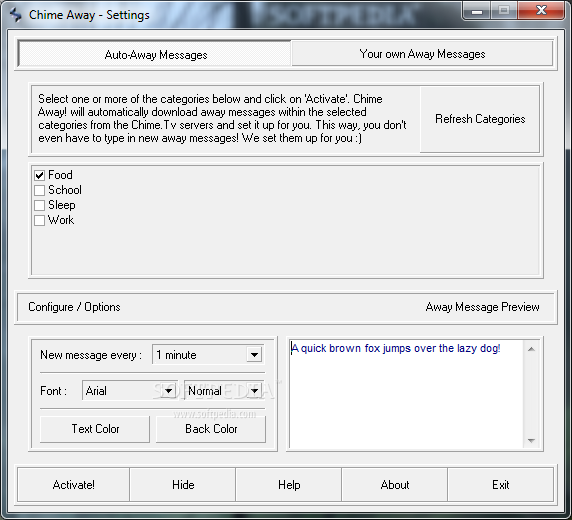The width and height of the screenshot is (572, 520).
Task: Open the About dialog
Action: (395, 485)
